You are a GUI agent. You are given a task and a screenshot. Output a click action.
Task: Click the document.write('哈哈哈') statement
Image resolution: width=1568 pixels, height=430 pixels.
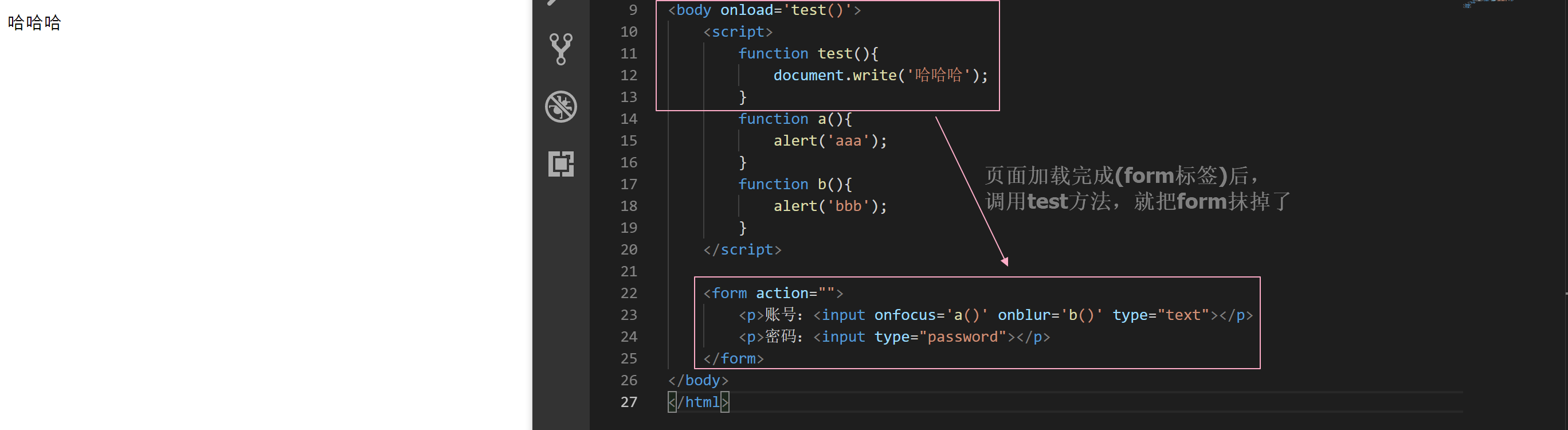pos(880,76)
